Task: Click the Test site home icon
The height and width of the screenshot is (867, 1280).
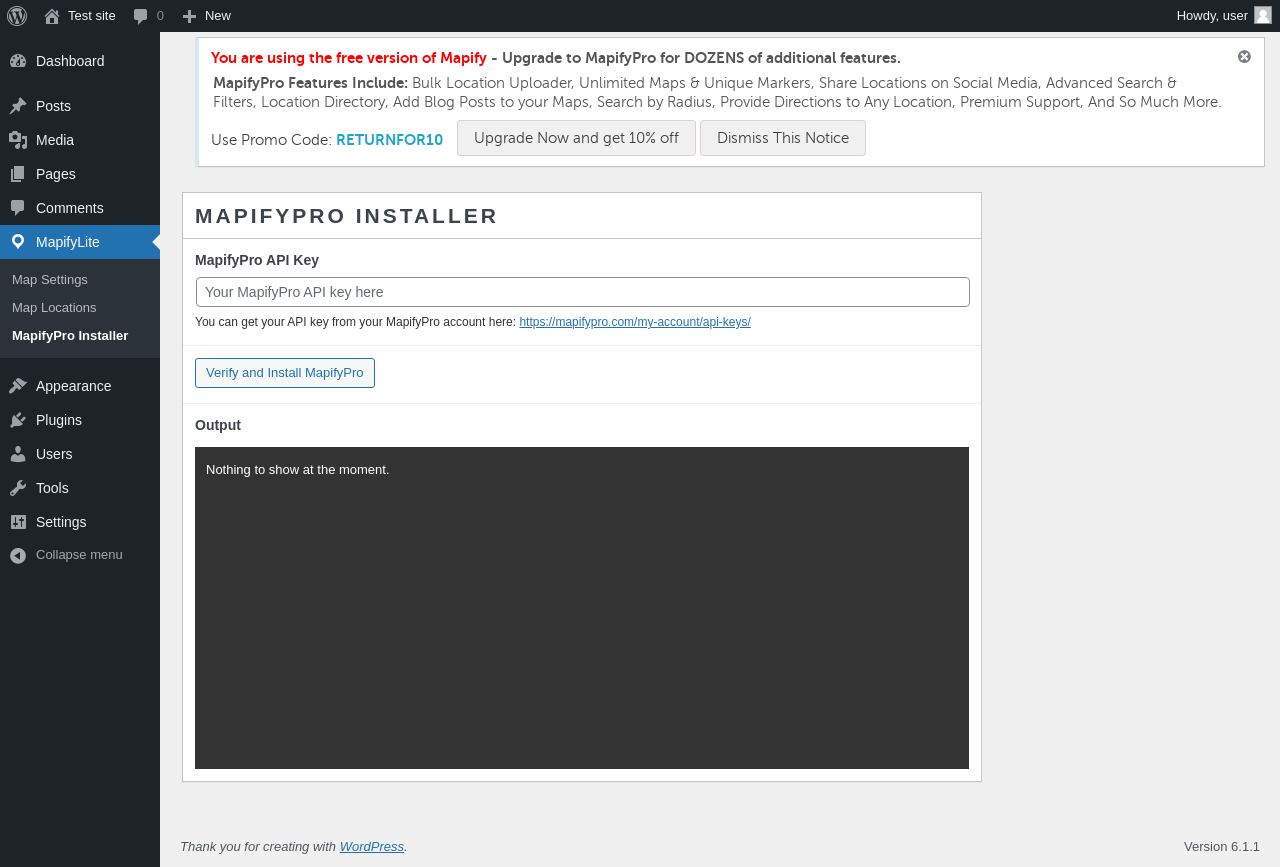Action: coord(52,16)
